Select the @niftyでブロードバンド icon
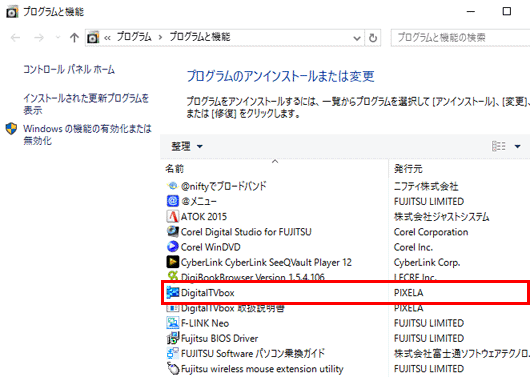The image size is (530, 377). coord(172,186)
